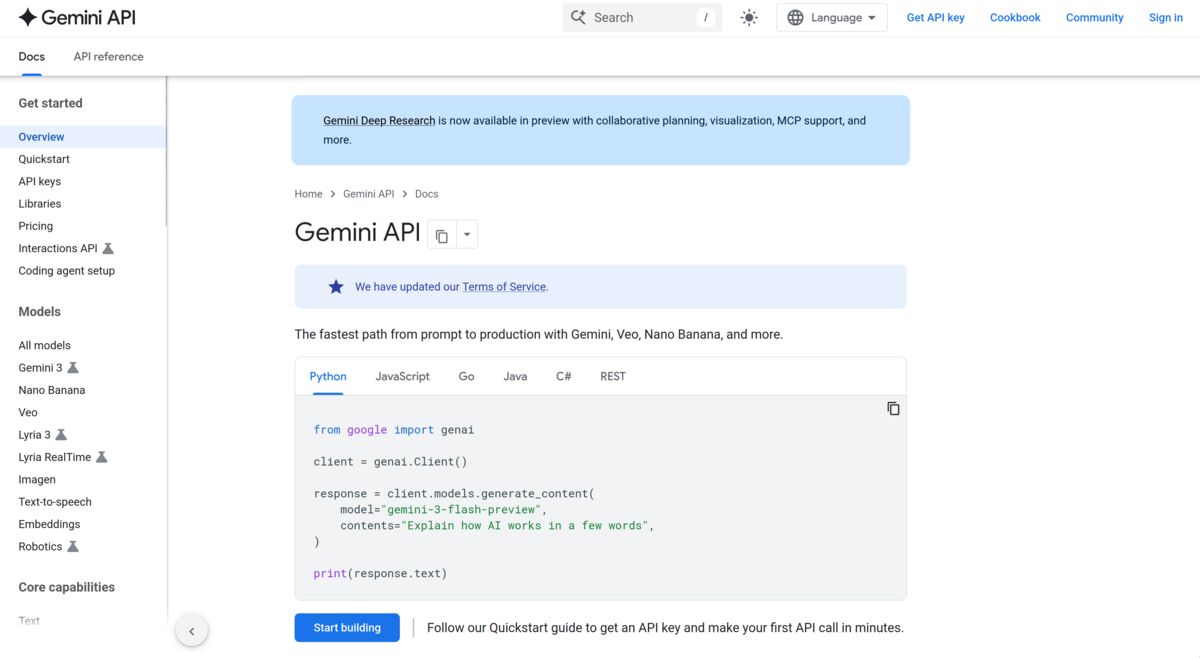Select the Go code tab
The width and height of the screenshot is (1200, 658).
[x=466, y=377]
